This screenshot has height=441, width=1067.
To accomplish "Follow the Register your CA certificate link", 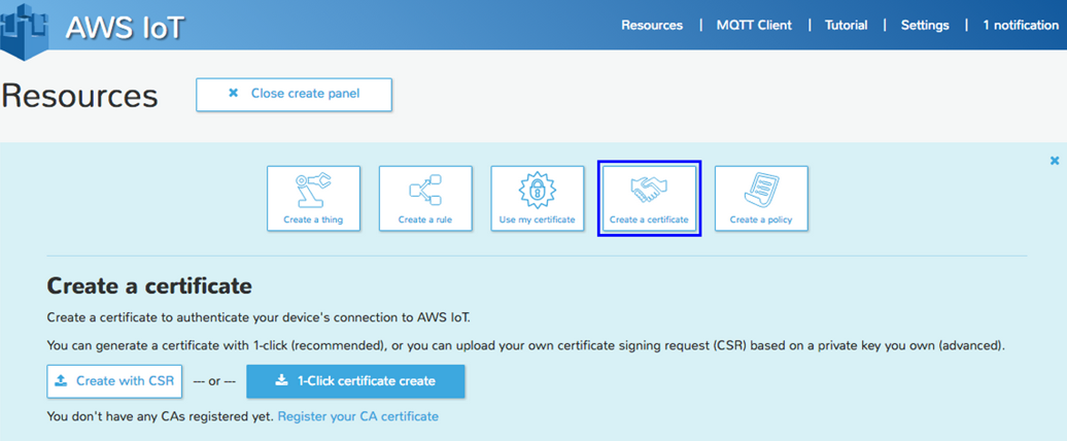I will pyautogui.click(x=357, y=416).
